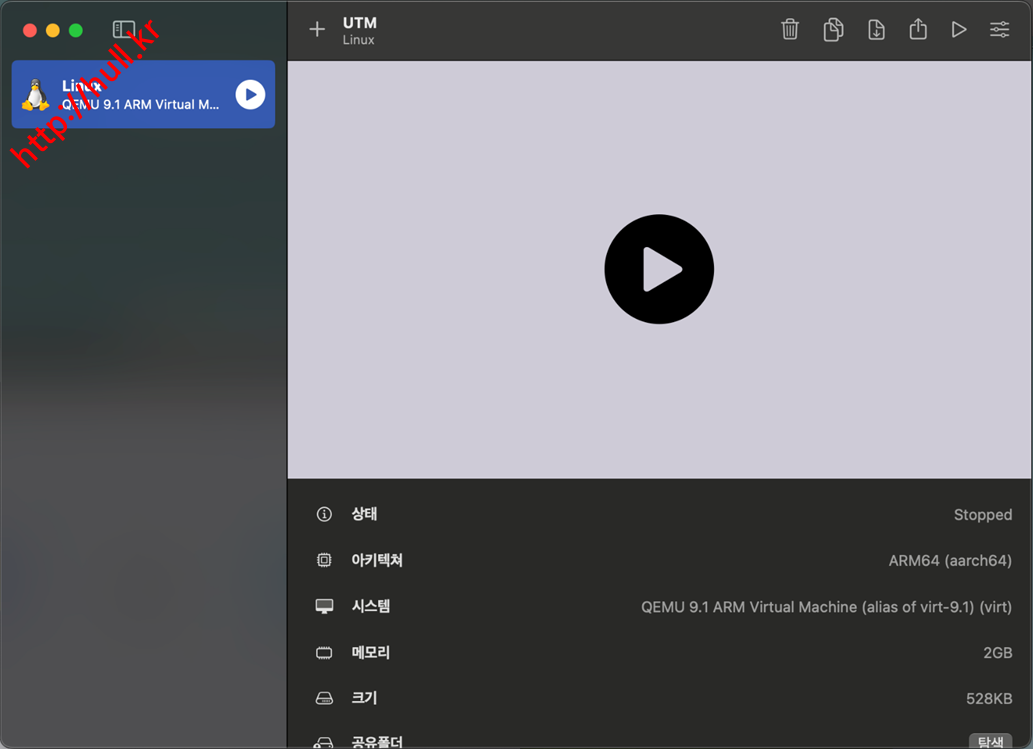The image size is (1033, 749).
Task: Click the QEMU 9.1 ARM Virtual Machine system value
Action: (x=826, y=607)
